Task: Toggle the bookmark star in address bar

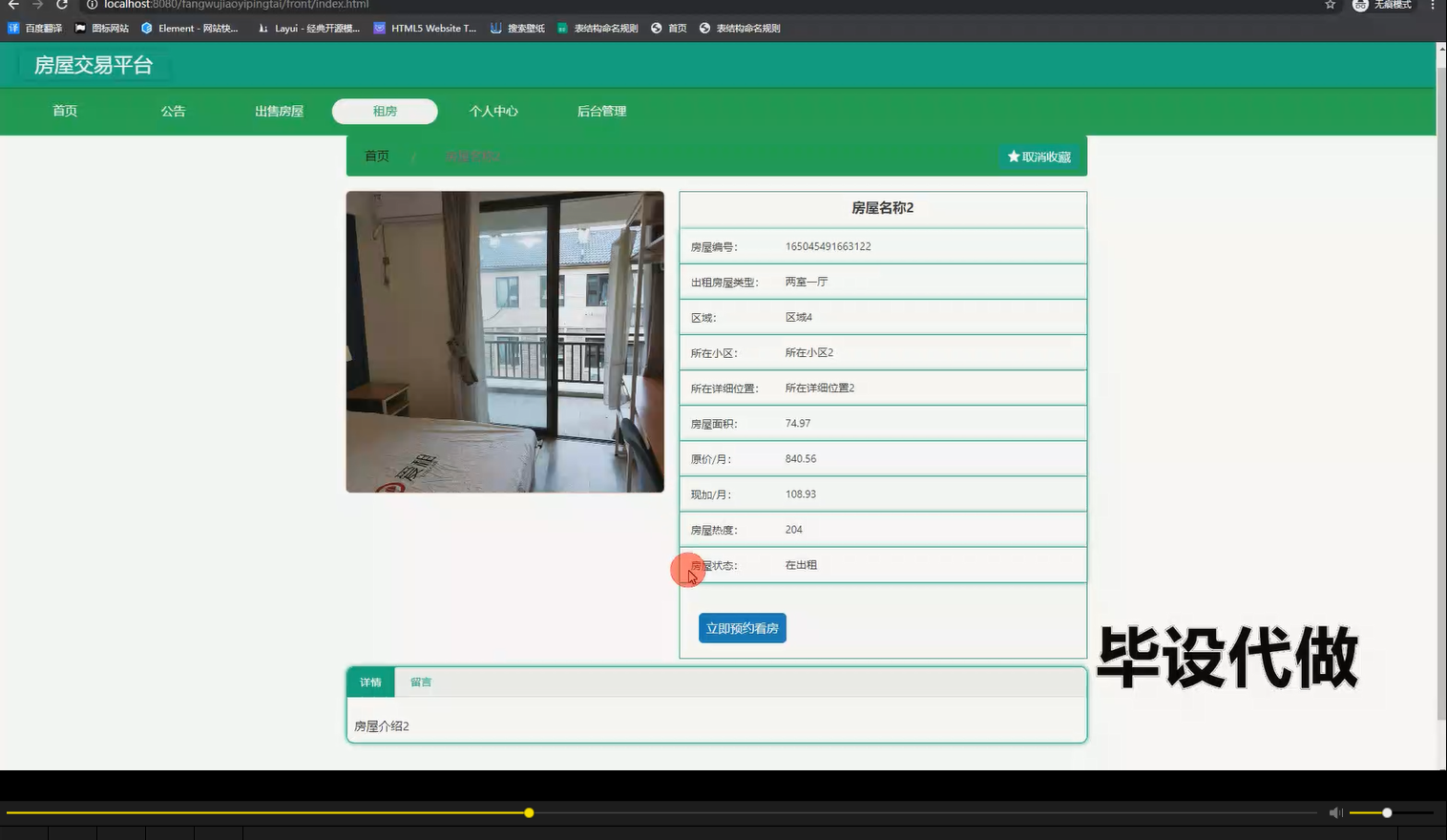Action: coord(1329,5)
